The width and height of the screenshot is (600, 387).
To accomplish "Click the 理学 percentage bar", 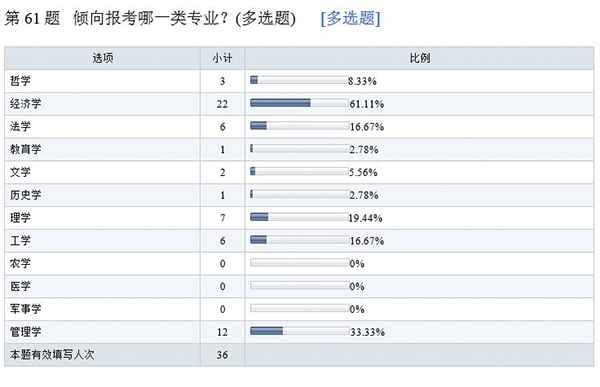I will [x=299, y=217].
